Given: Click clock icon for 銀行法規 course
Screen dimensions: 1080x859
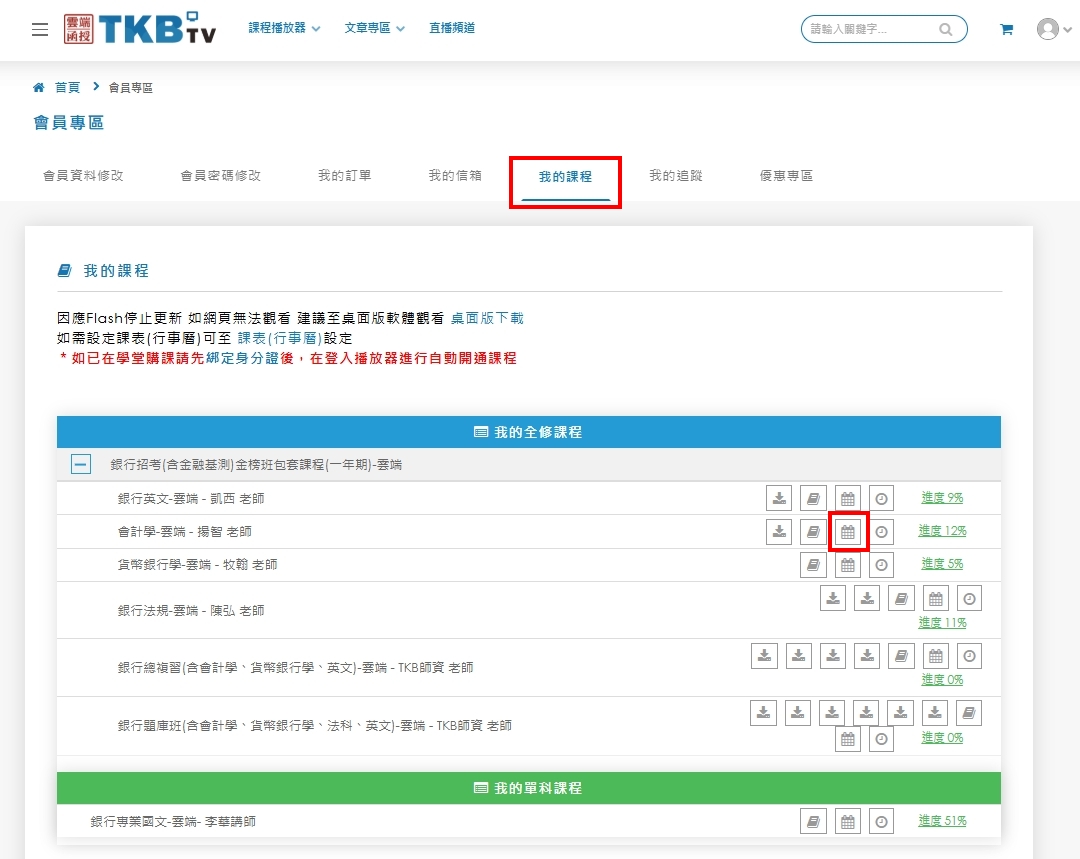Looking at the screenshot, I should (x=969, y=599).
